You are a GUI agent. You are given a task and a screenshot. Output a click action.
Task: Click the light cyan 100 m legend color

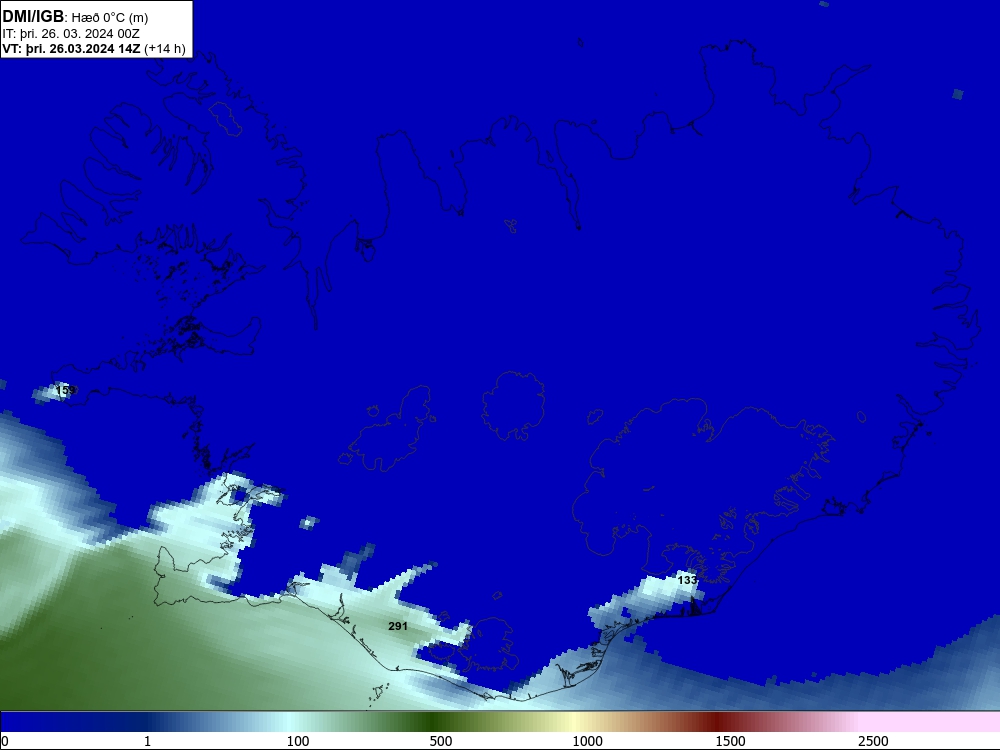coord(290,721)
